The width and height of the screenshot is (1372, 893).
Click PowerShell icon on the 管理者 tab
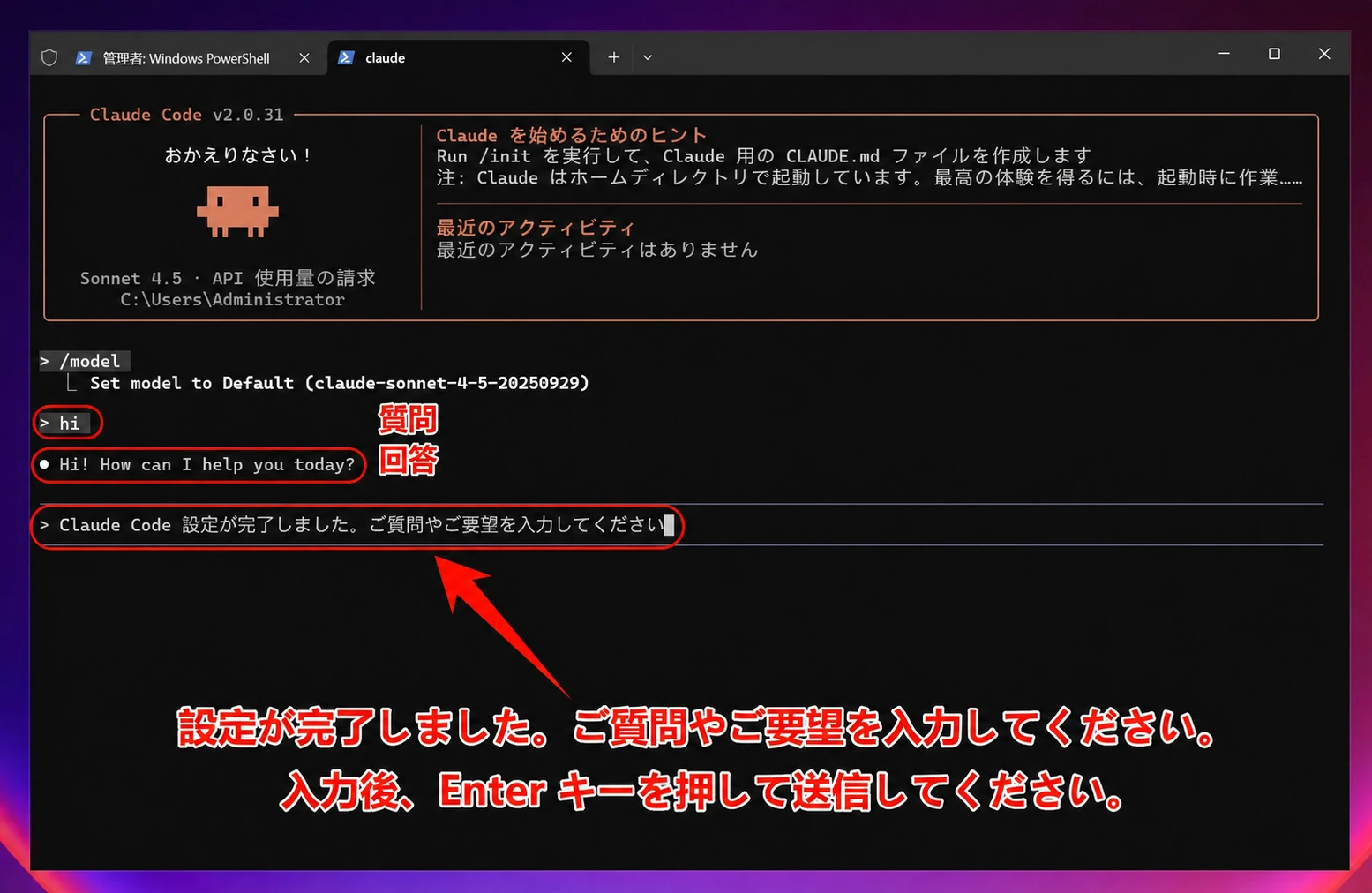(84, 58)
